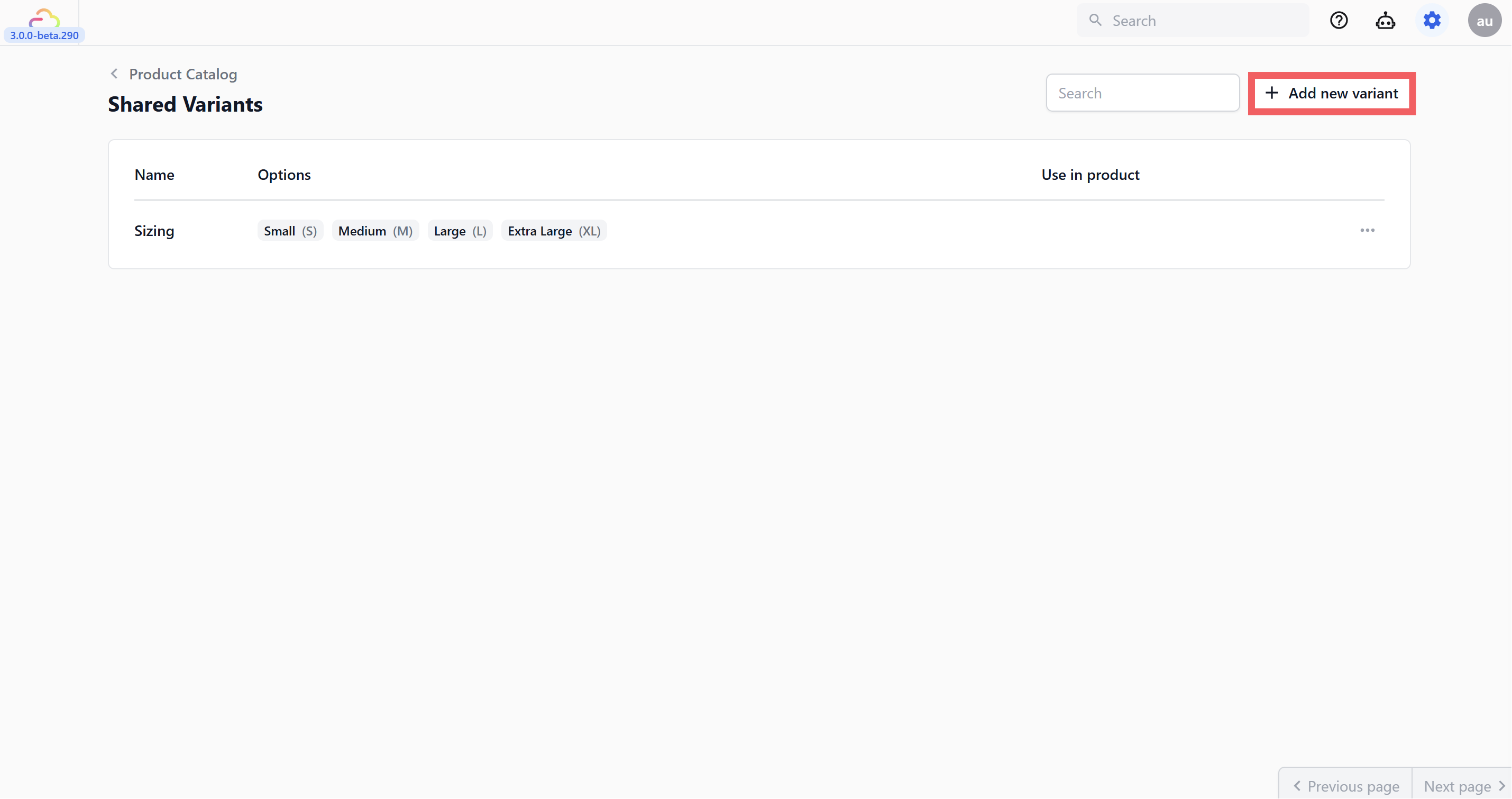Select the Sizing variant row name
1512x799 pixels.
(154, 231)
